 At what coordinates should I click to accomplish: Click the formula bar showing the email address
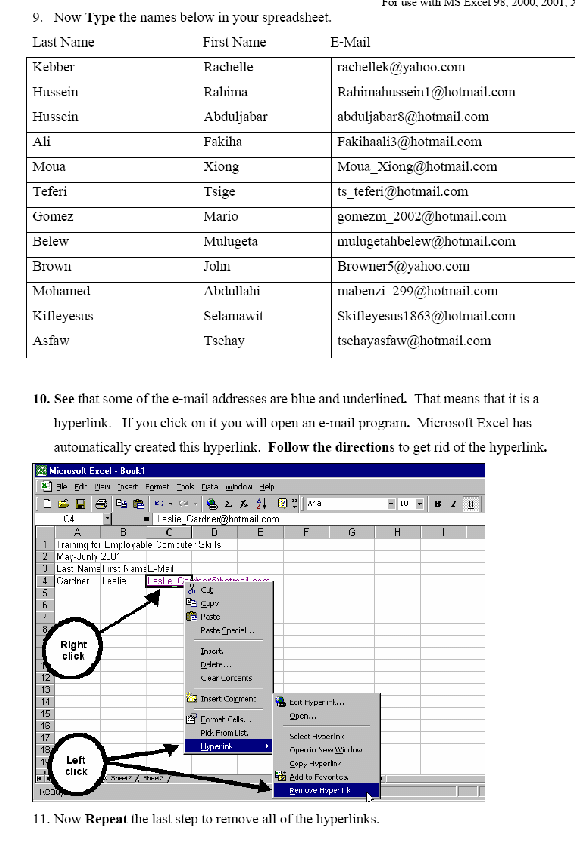[320, 519]
